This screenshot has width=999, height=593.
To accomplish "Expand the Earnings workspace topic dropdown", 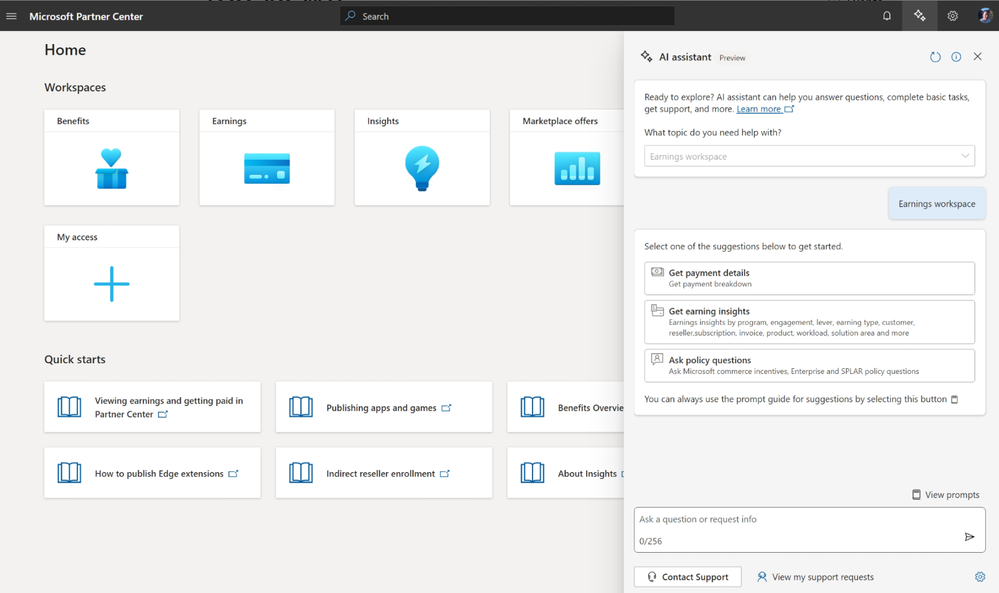I will 809,156.
